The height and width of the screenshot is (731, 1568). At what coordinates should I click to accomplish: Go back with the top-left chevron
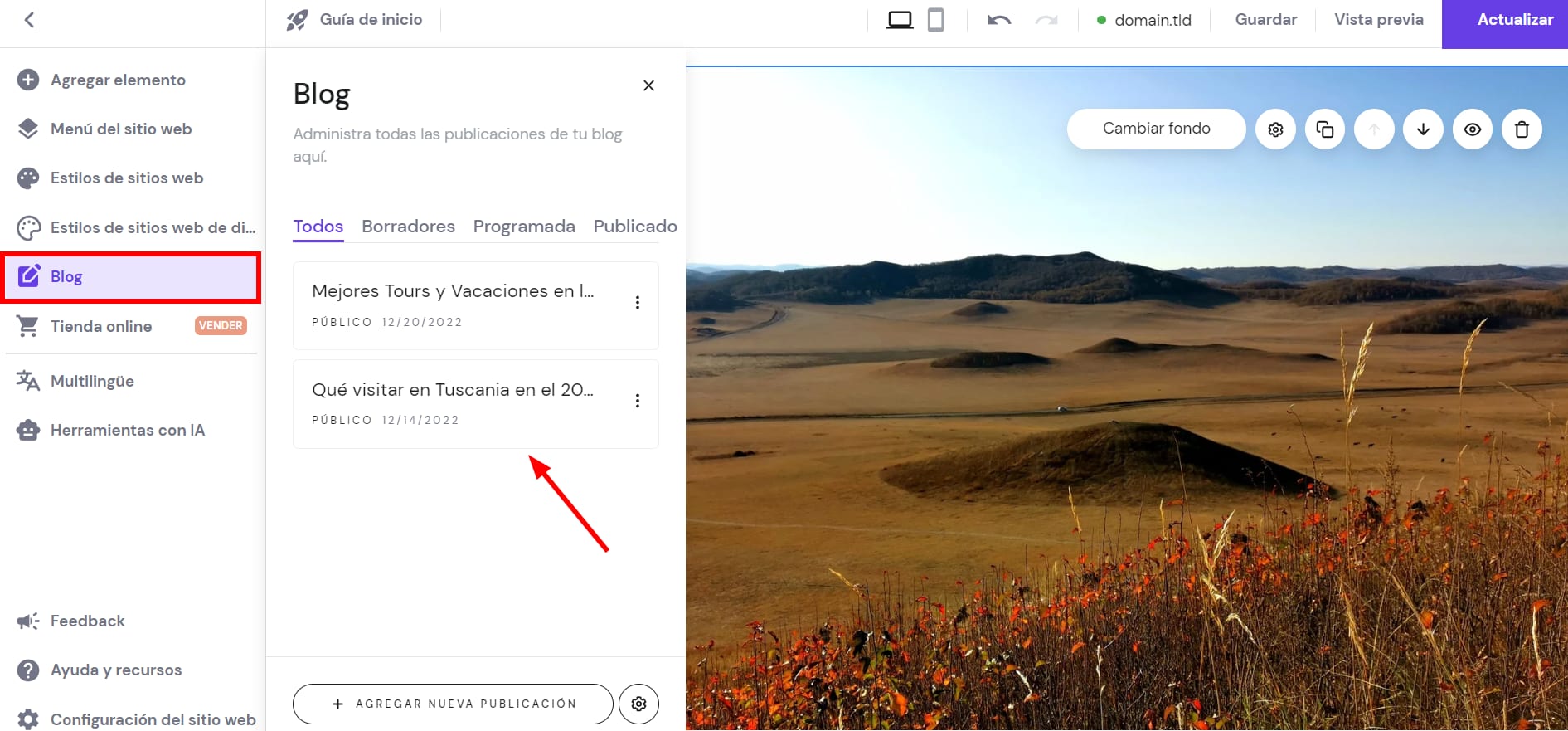click(29, 20)
